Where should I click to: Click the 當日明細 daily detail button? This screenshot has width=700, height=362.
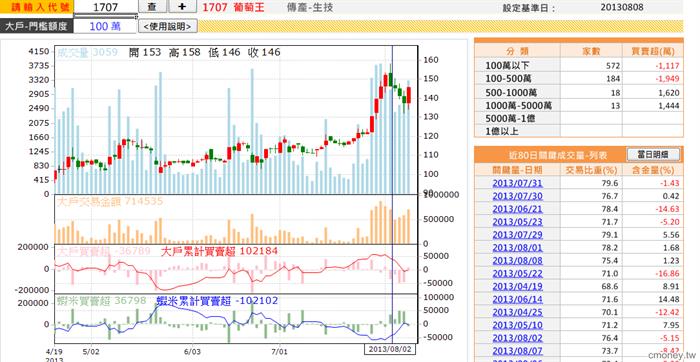tap(654, 154)
